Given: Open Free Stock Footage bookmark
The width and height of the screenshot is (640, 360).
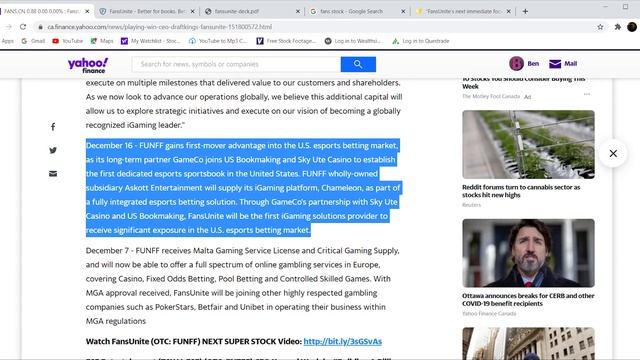Looking at the screenshot, I should click(286, 41).
